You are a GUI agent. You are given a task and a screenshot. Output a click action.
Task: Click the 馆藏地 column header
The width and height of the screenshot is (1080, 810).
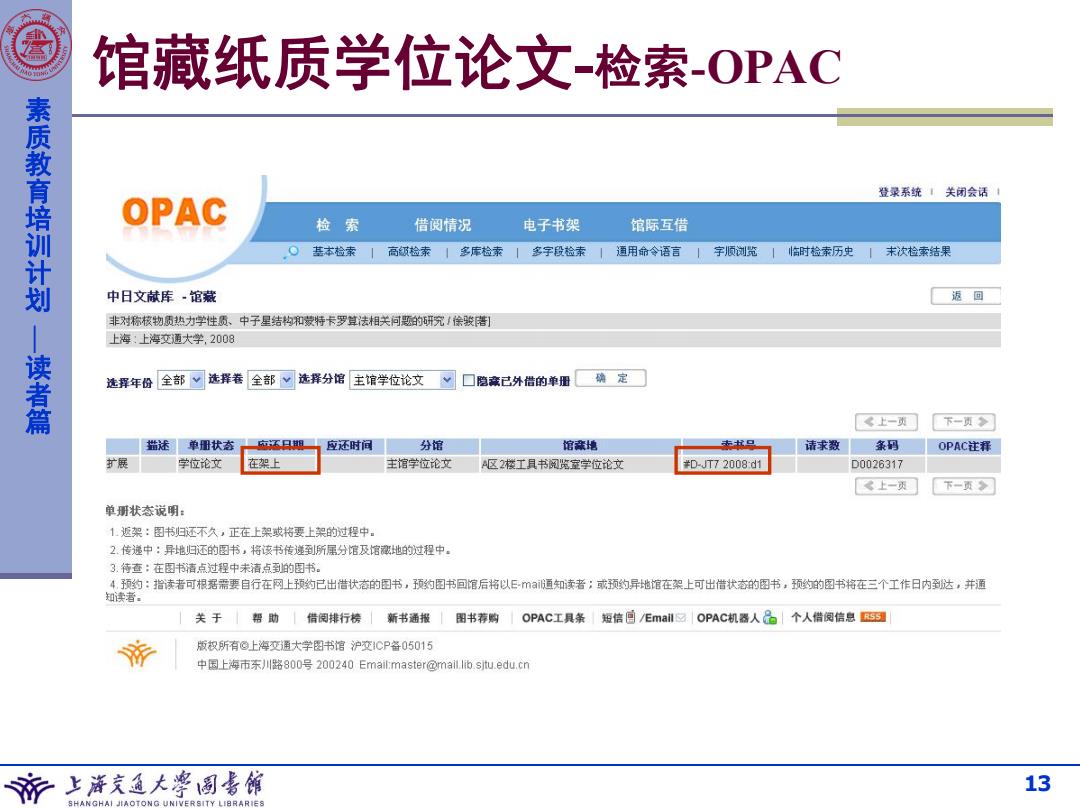[x=580, y=446]
